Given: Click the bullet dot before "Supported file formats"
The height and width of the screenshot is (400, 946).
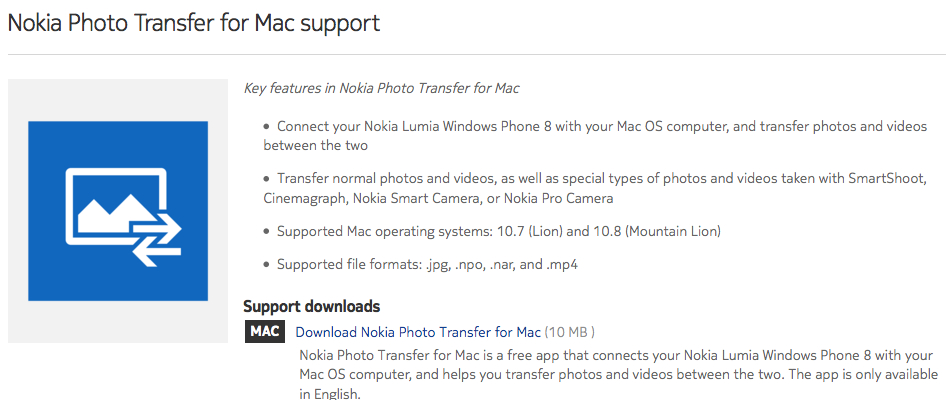Looking at the screenshot, I should (x=266, y=265).
